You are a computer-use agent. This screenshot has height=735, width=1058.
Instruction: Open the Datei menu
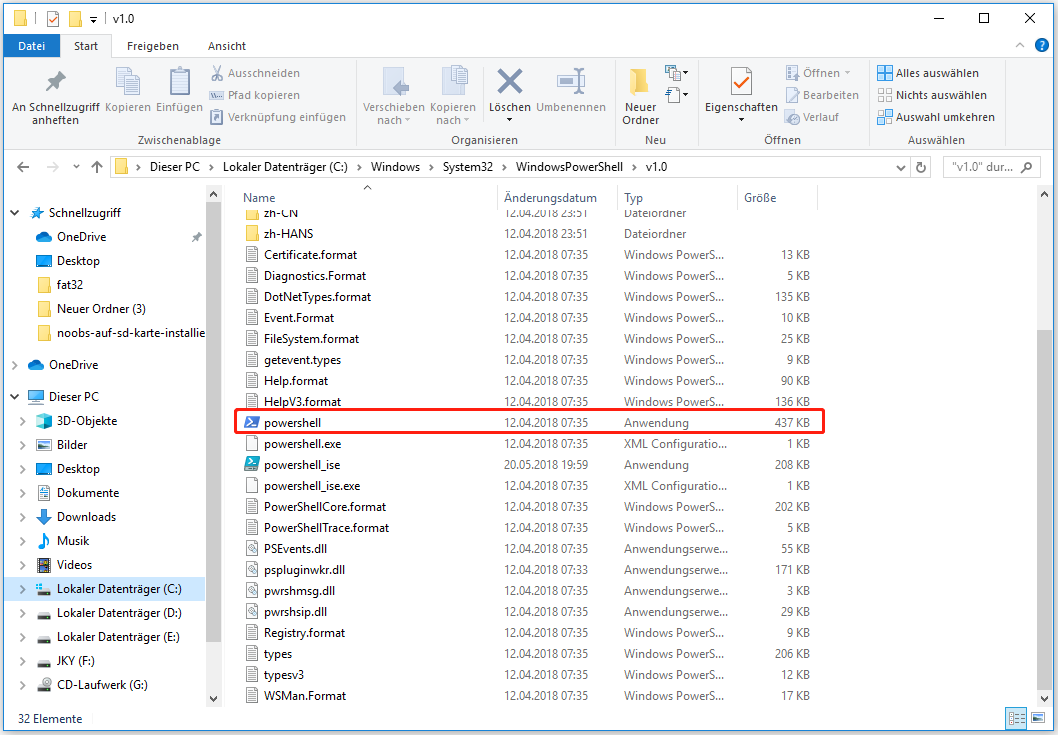point(31,46)
